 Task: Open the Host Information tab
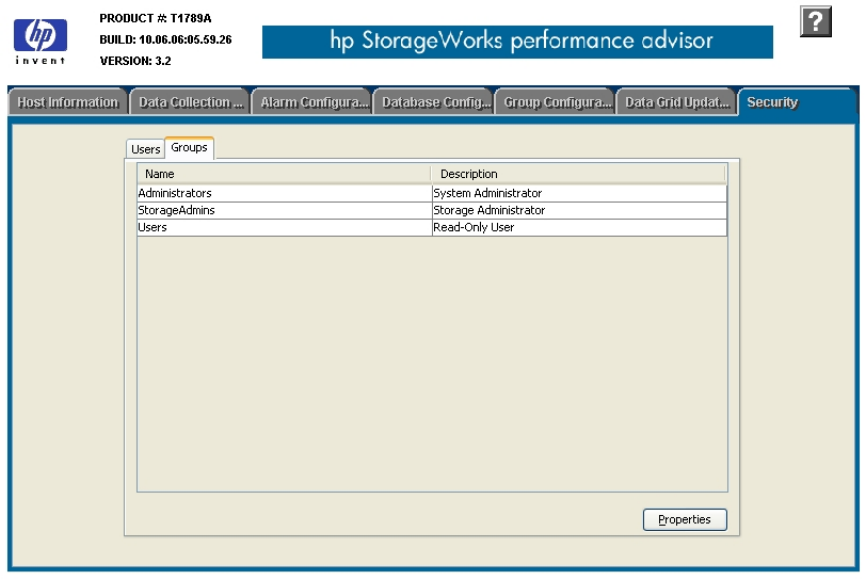coord(67,102)
